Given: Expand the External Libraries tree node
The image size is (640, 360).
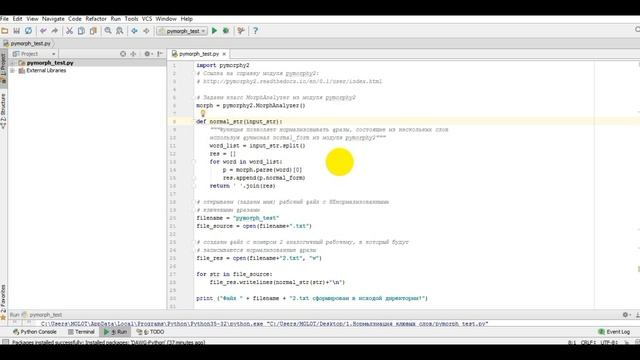Looking at the screenshot, I should tap(13, 71).
